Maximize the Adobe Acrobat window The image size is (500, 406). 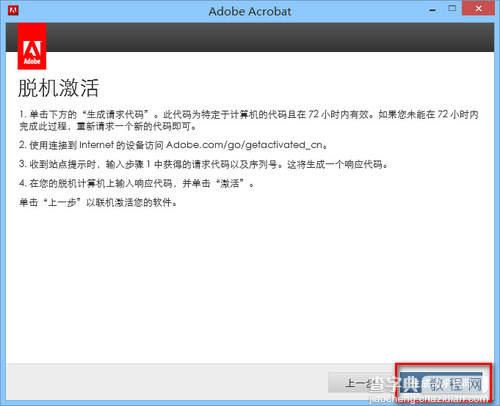pos(452,9)
